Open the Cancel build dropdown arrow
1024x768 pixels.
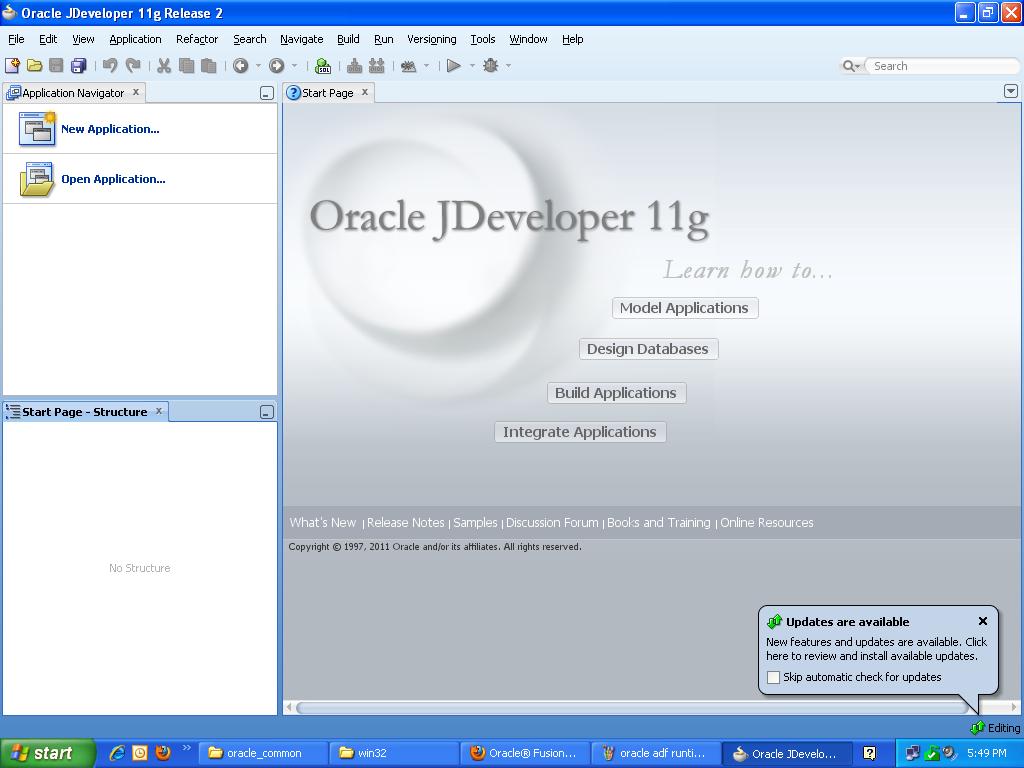click(x=426, y=65)
